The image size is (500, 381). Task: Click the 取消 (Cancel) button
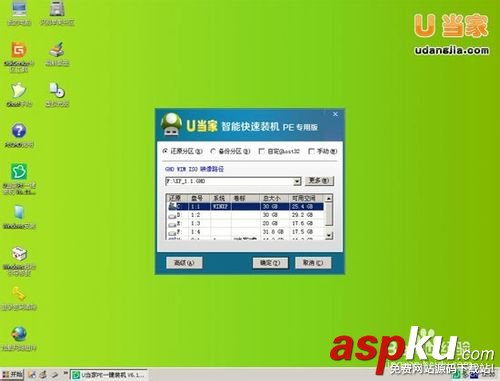click(313, 263)
